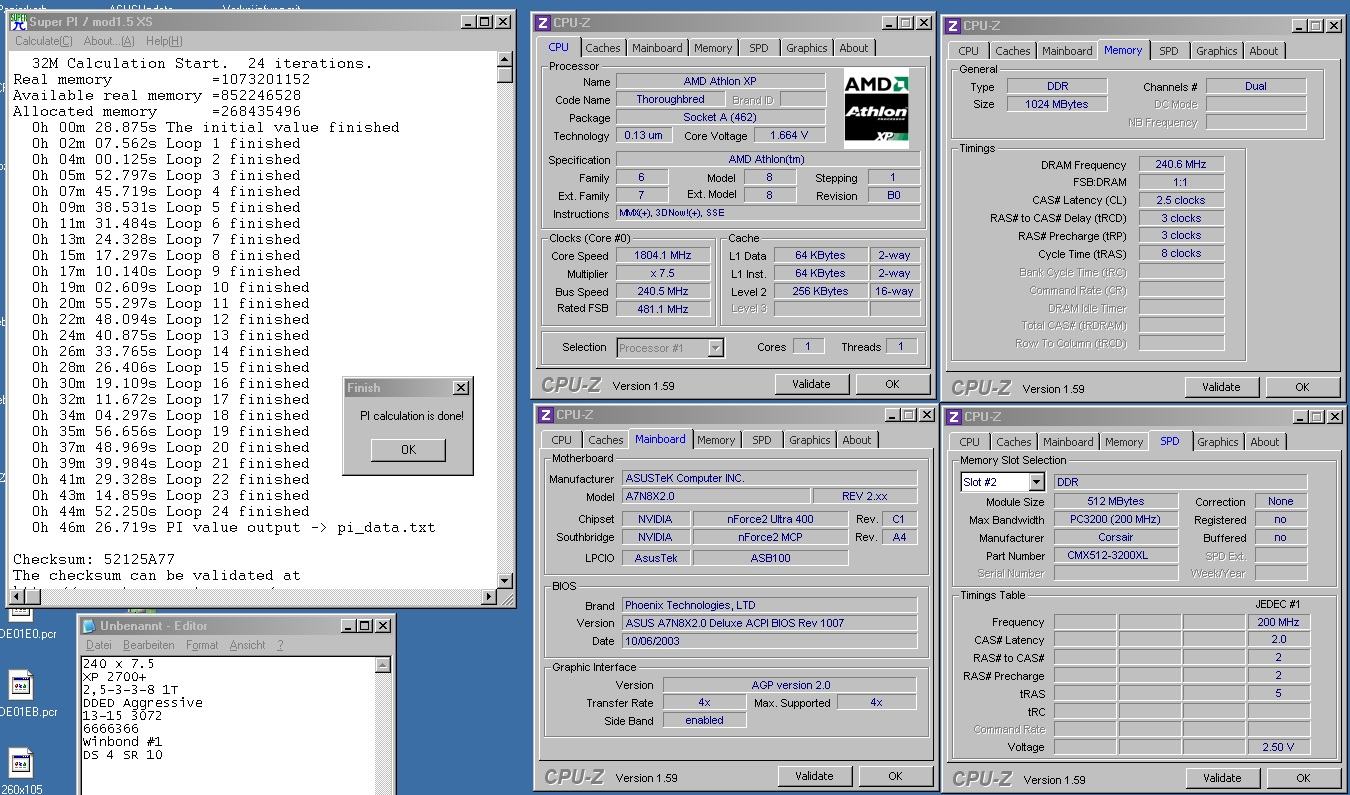Click the Super PI horizontal scrollbar right arrow
This screenshot has height=795, width=1350.
490,597
